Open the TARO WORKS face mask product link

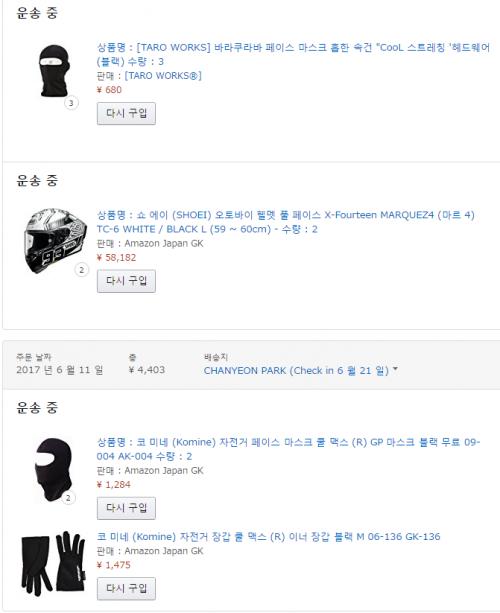[x=293, y=54]
